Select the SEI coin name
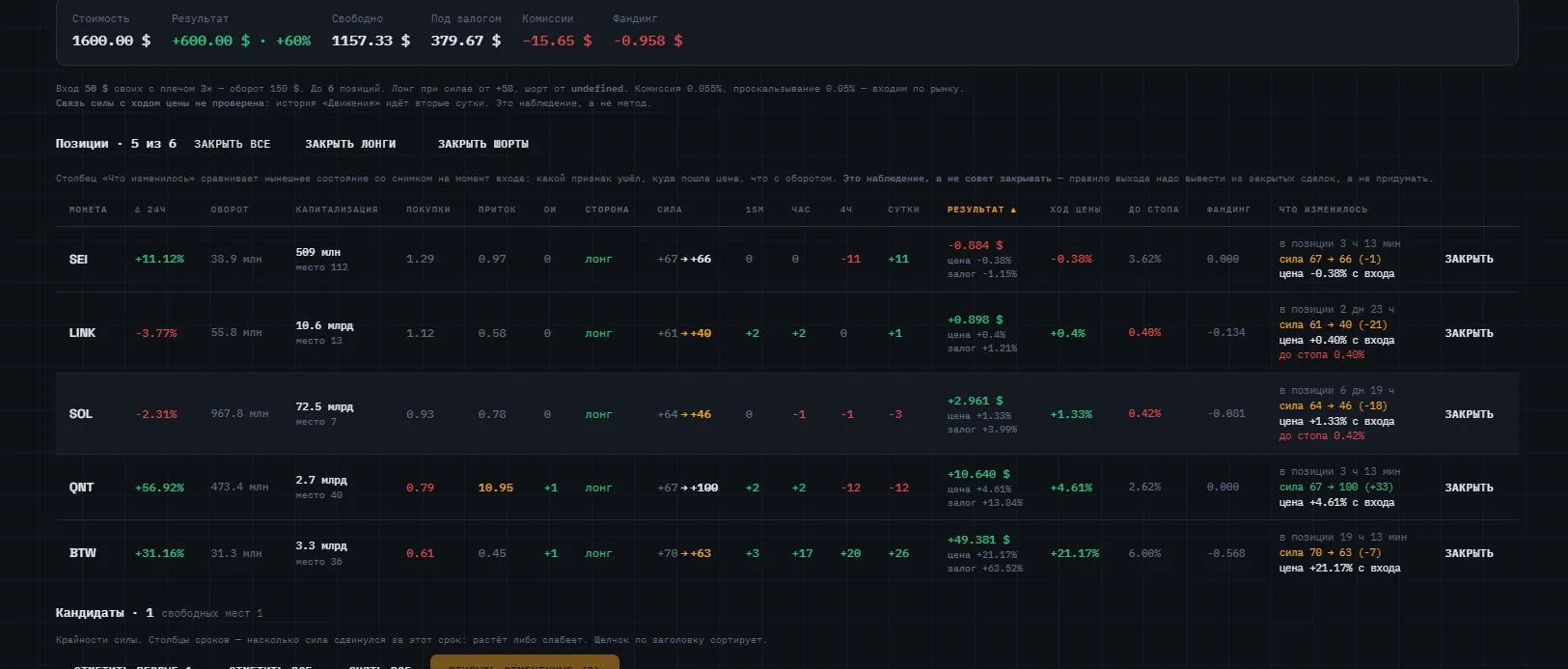Screen dimensions: 1568x669 (78, 259)
